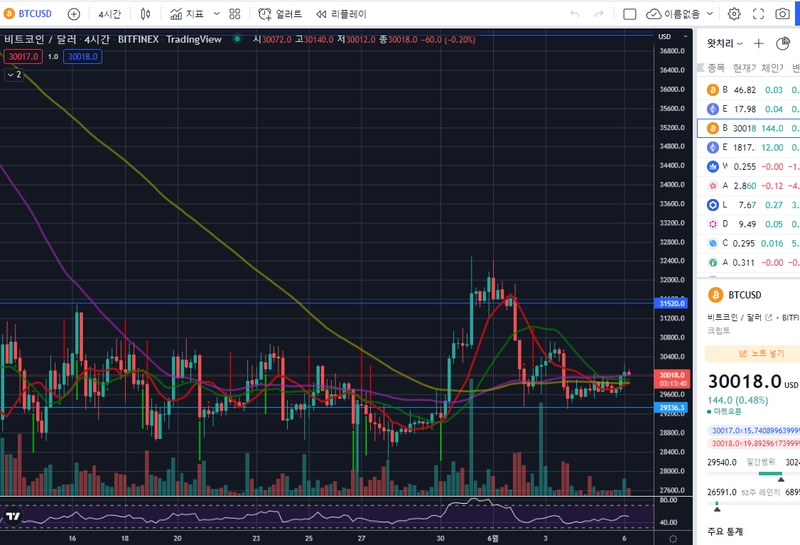Open the BTCUSD symbol search

click(28, 14)
